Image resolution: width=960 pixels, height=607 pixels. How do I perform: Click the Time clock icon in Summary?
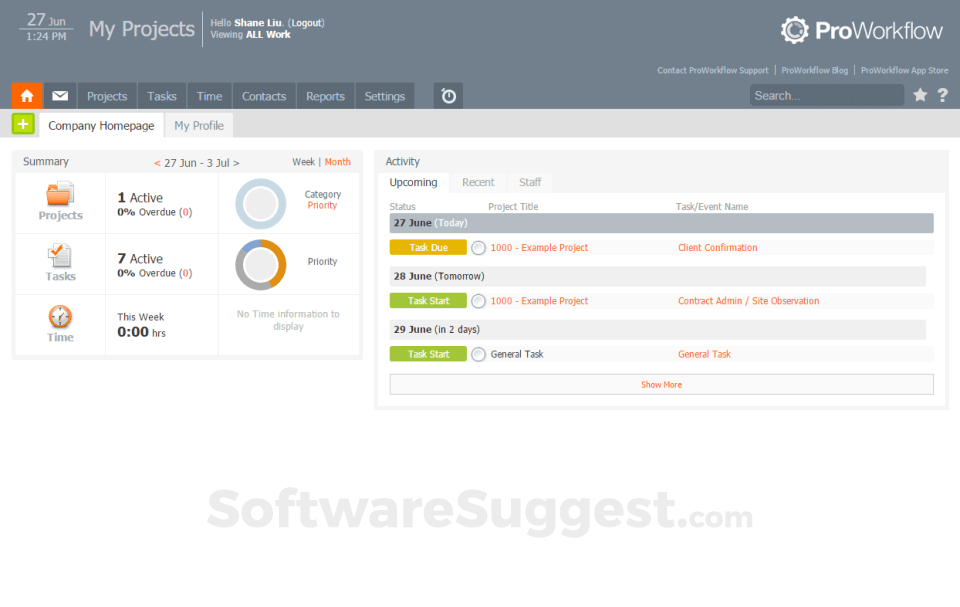tap(60, 317)
